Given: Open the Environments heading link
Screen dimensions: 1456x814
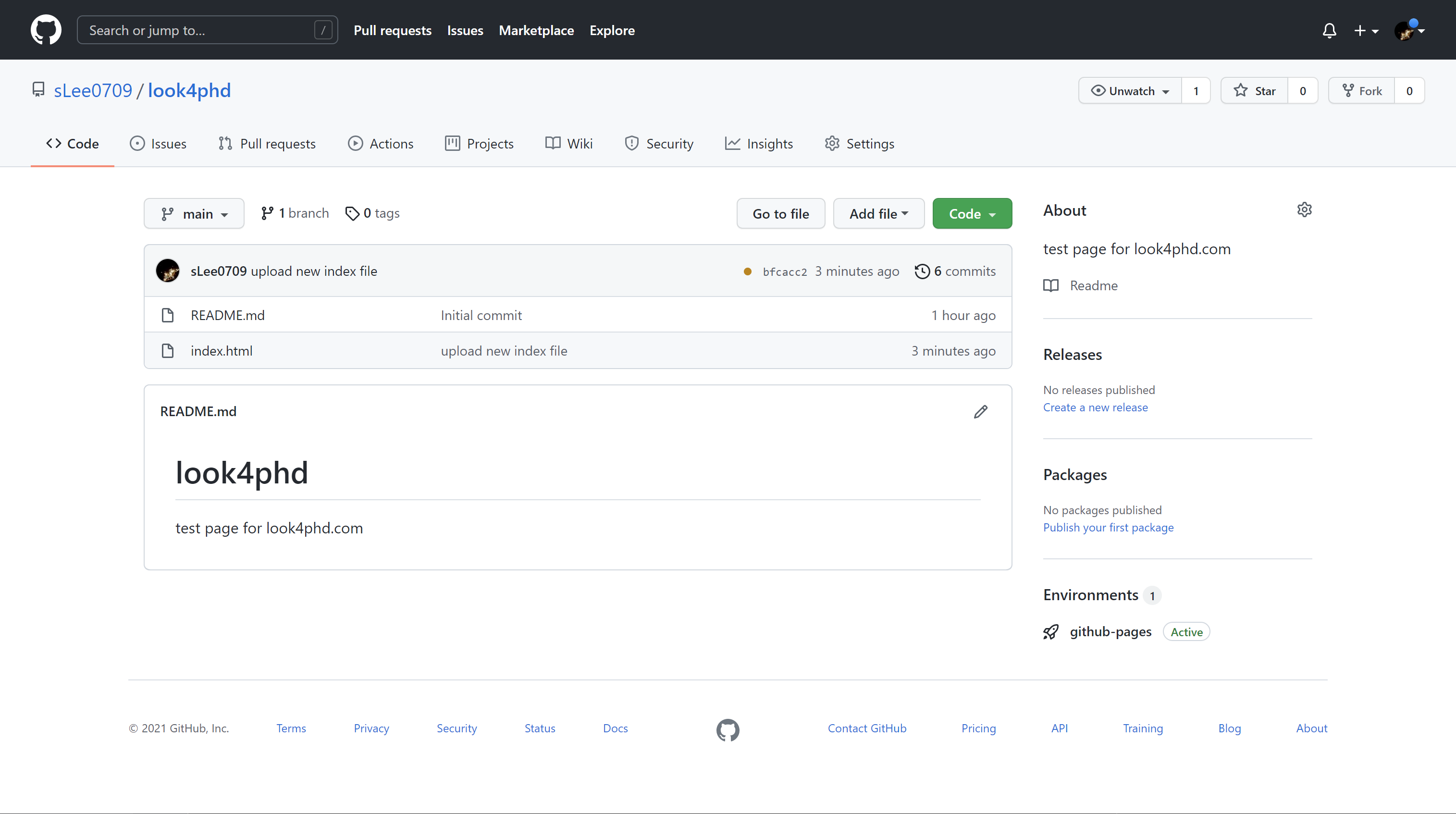Looking at the screenshot, I should click(x=1091, y=595).
